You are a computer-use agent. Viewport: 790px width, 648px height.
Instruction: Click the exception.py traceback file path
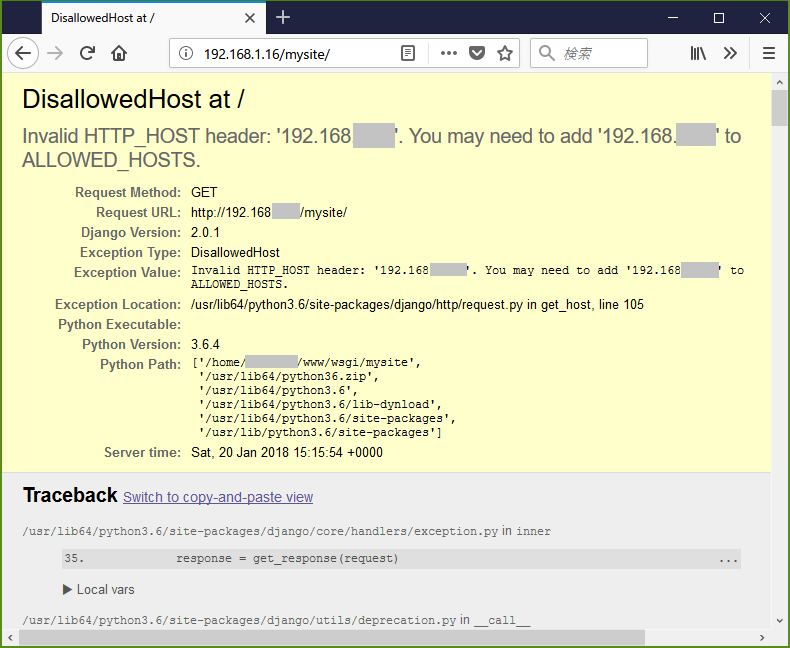(260, 531)
